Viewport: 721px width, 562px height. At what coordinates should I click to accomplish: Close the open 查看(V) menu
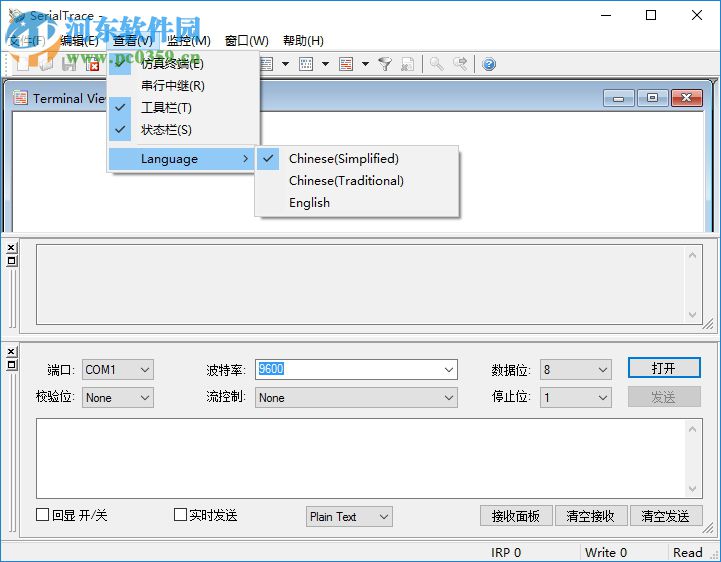133,40
